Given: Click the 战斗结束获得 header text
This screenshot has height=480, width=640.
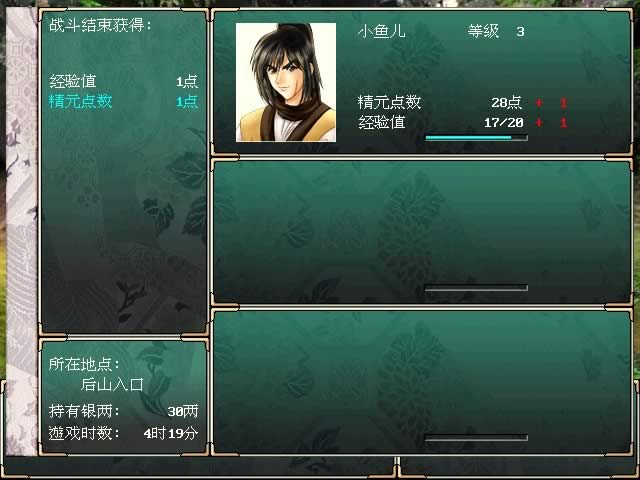Looking at the screenshot, I should pyautogui.click(x=100, y=25).
